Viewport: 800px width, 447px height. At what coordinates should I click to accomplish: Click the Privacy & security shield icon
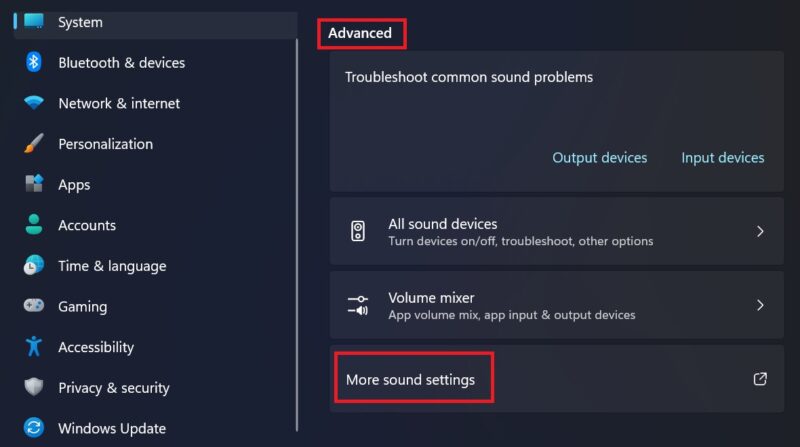pyautogui.click(x=34, y=387)
